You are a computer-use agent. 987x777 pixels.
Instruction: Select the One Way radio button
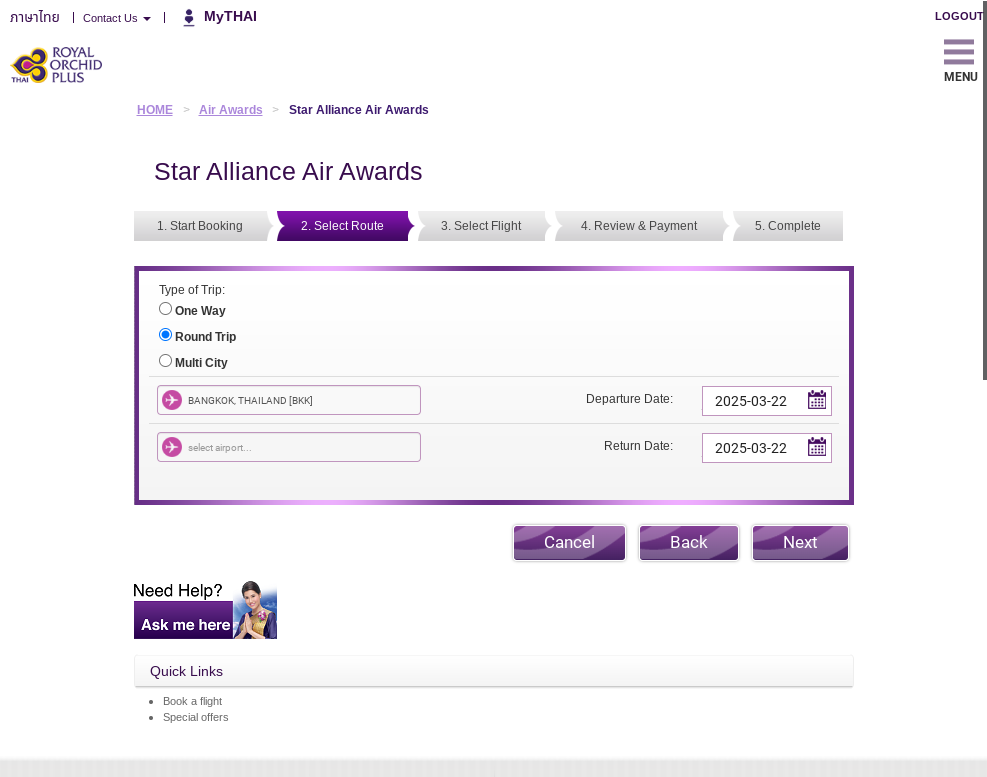[x=166, y=309]
